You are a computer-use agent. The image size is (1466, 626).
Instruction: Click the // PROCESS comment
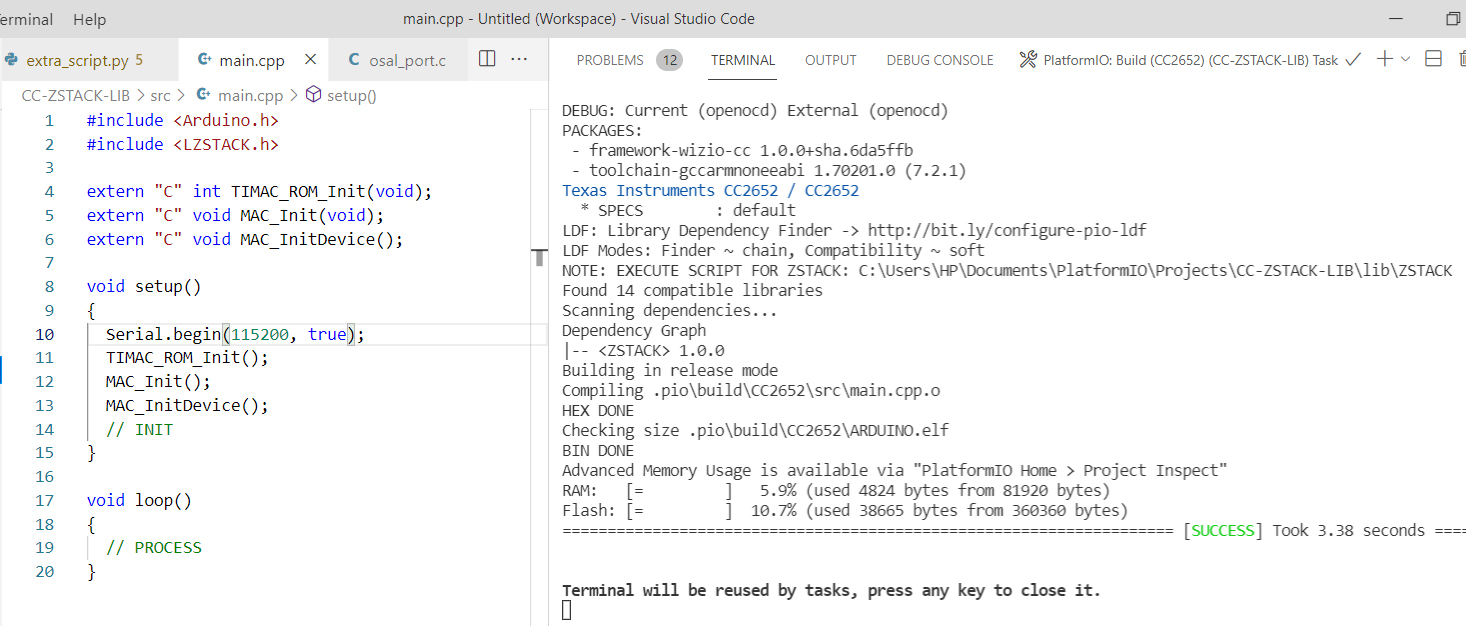(x=153, y=547)
